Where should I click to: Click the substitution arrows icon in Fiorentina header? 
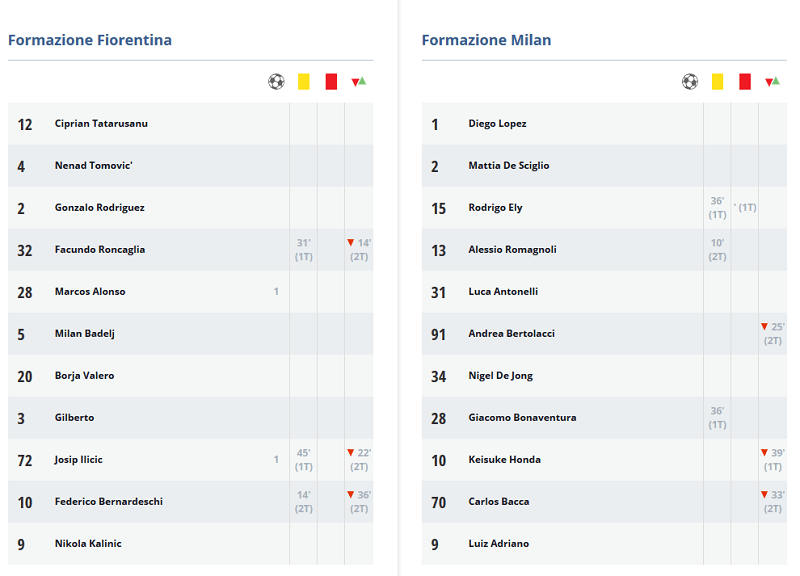tap(359, 81)
